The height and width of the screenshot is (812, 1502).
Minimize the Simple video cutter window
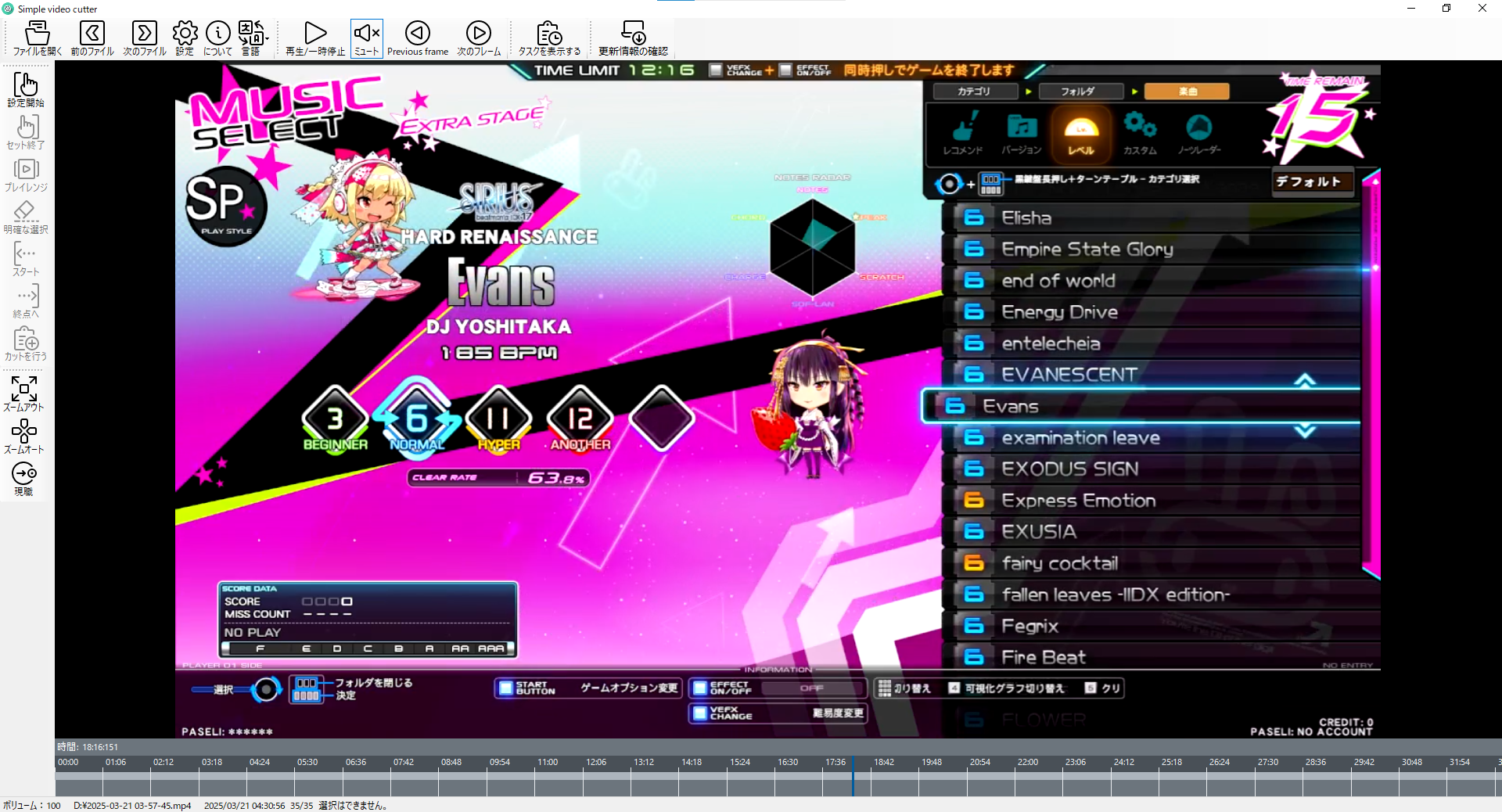[1411, 9]
